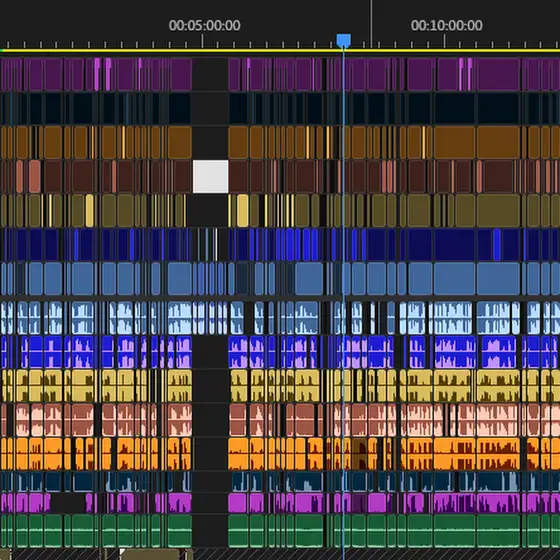The image size is (560, 560).
Task: Select the orange audio clip right after gap
Action: tap(238, 454)
